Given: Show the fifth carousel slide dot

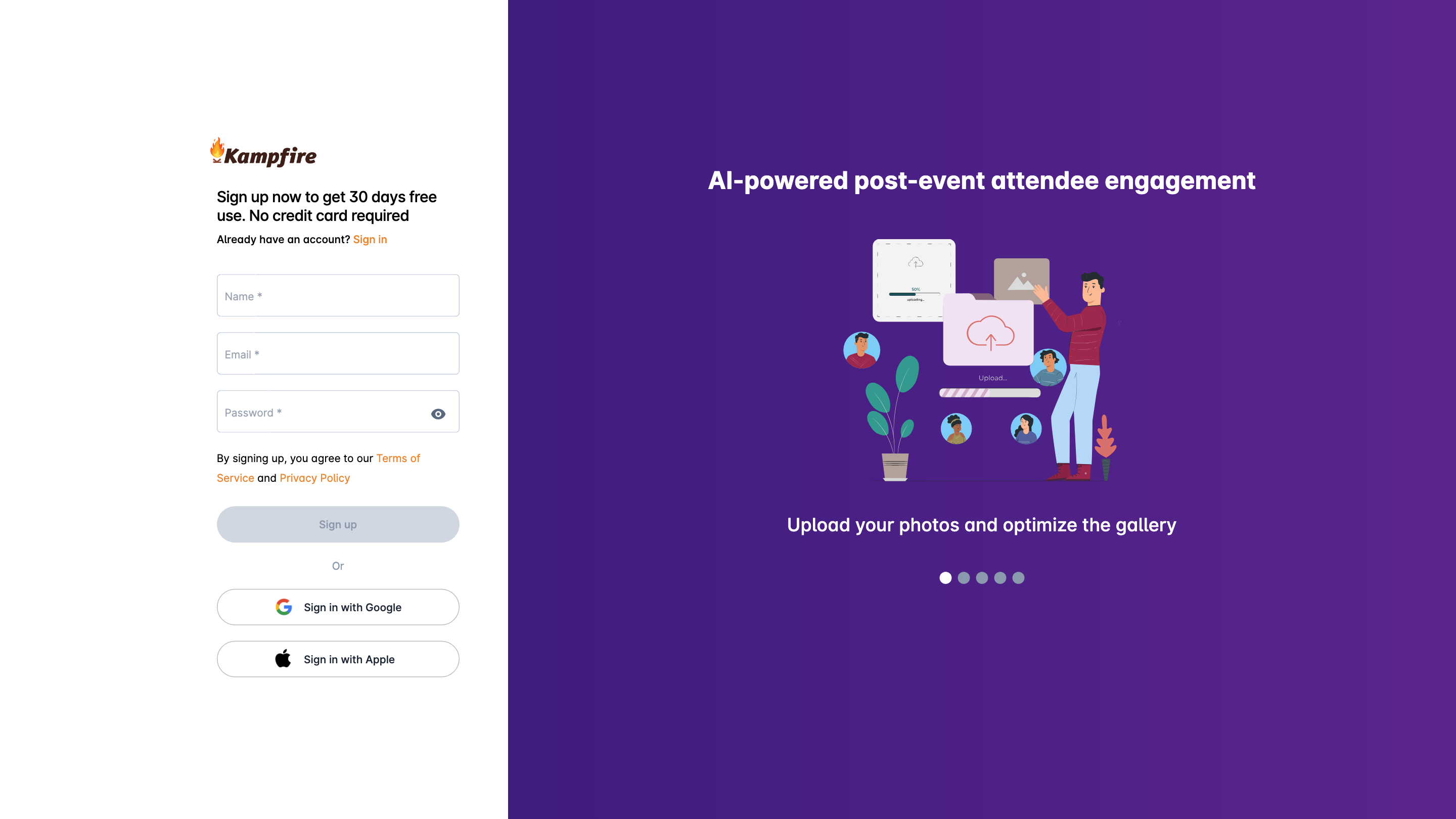Looking at the screenshot, I should (x=1018, y=578).
